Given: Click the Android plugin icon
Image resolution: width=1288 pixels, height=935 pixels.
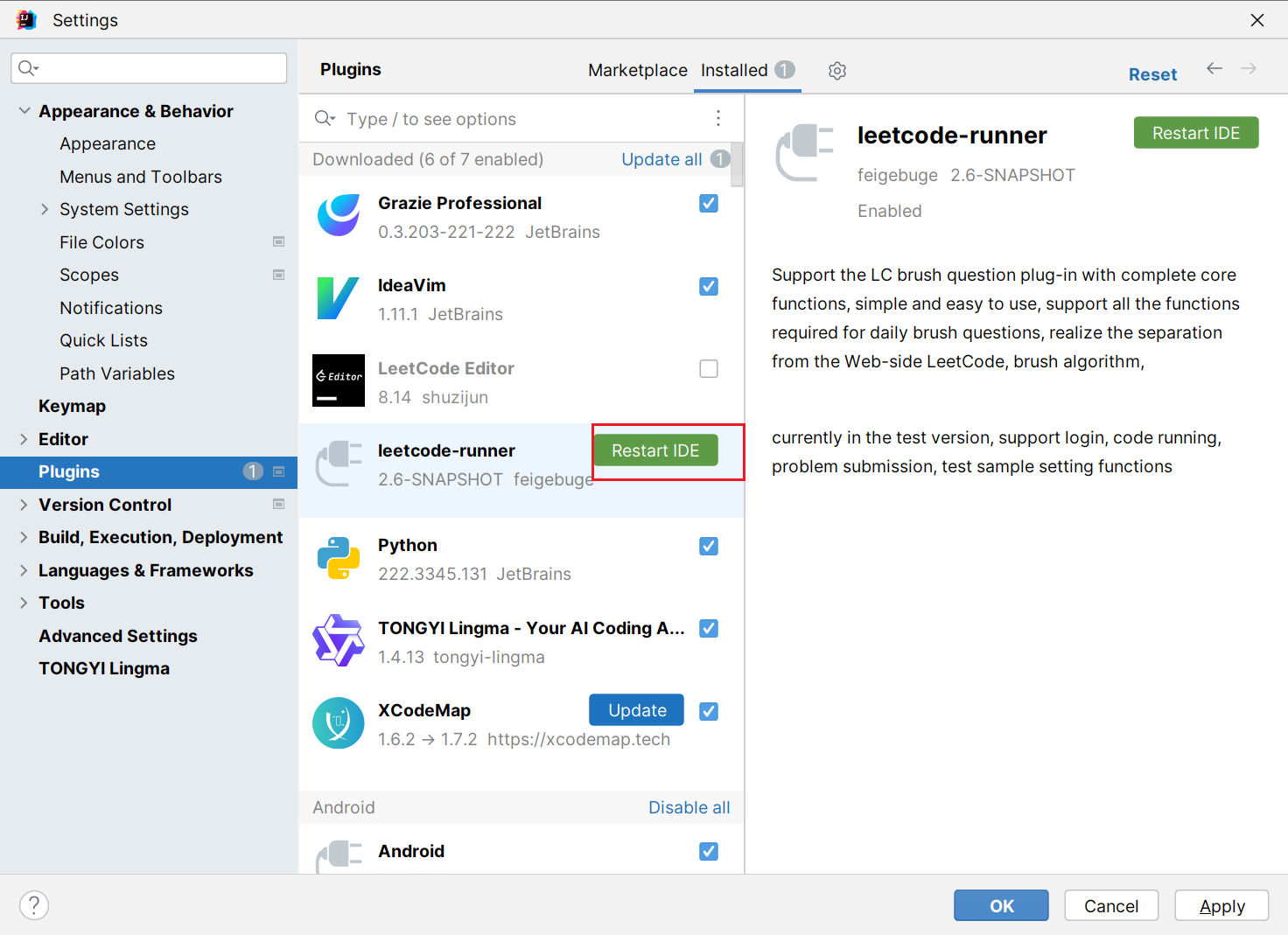Looking at the screenshot, I should [x=339, y=857].
